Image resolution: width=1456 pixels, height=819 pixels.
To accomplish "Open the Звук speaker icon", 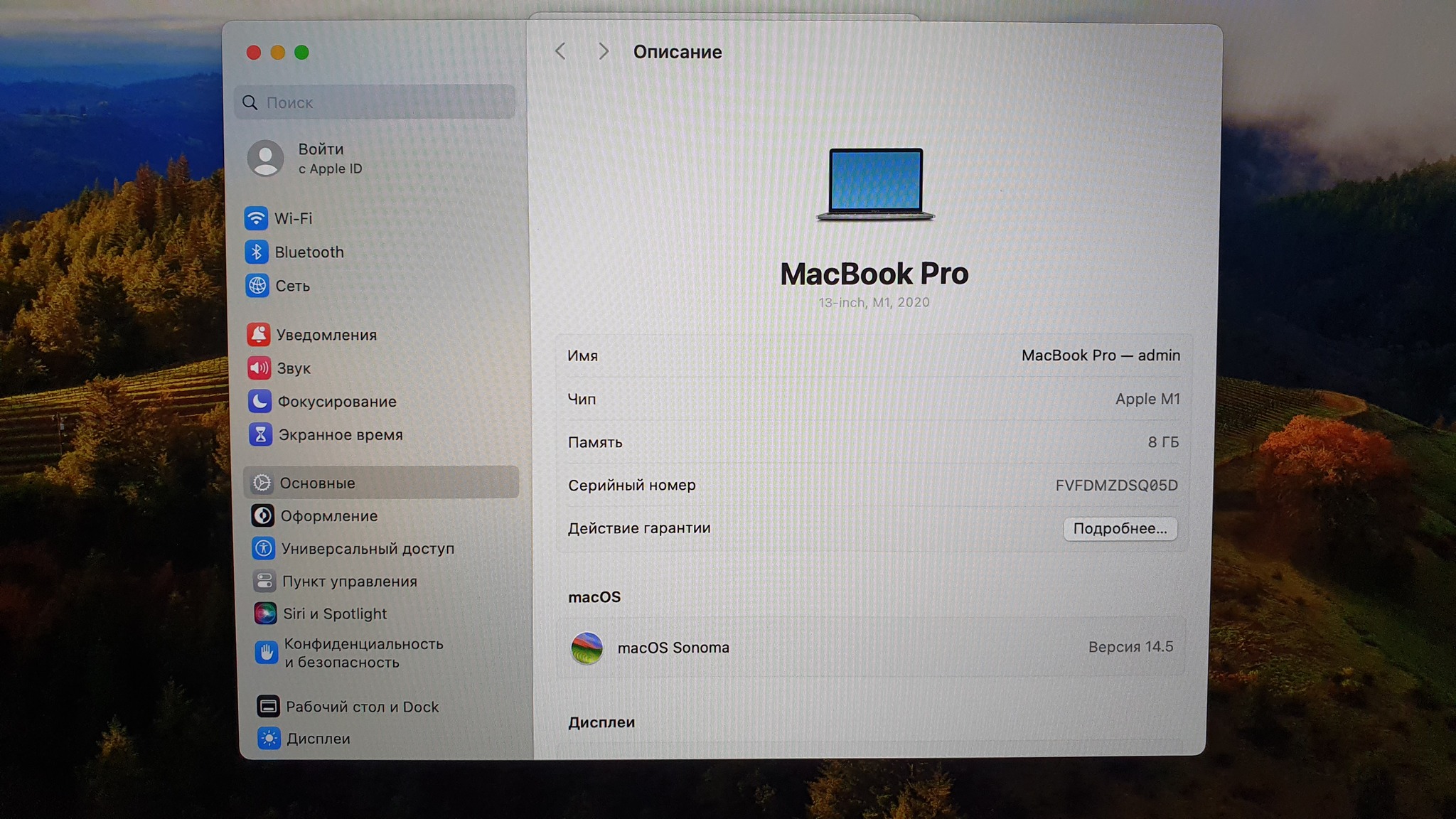I will [x=259, y=368].
